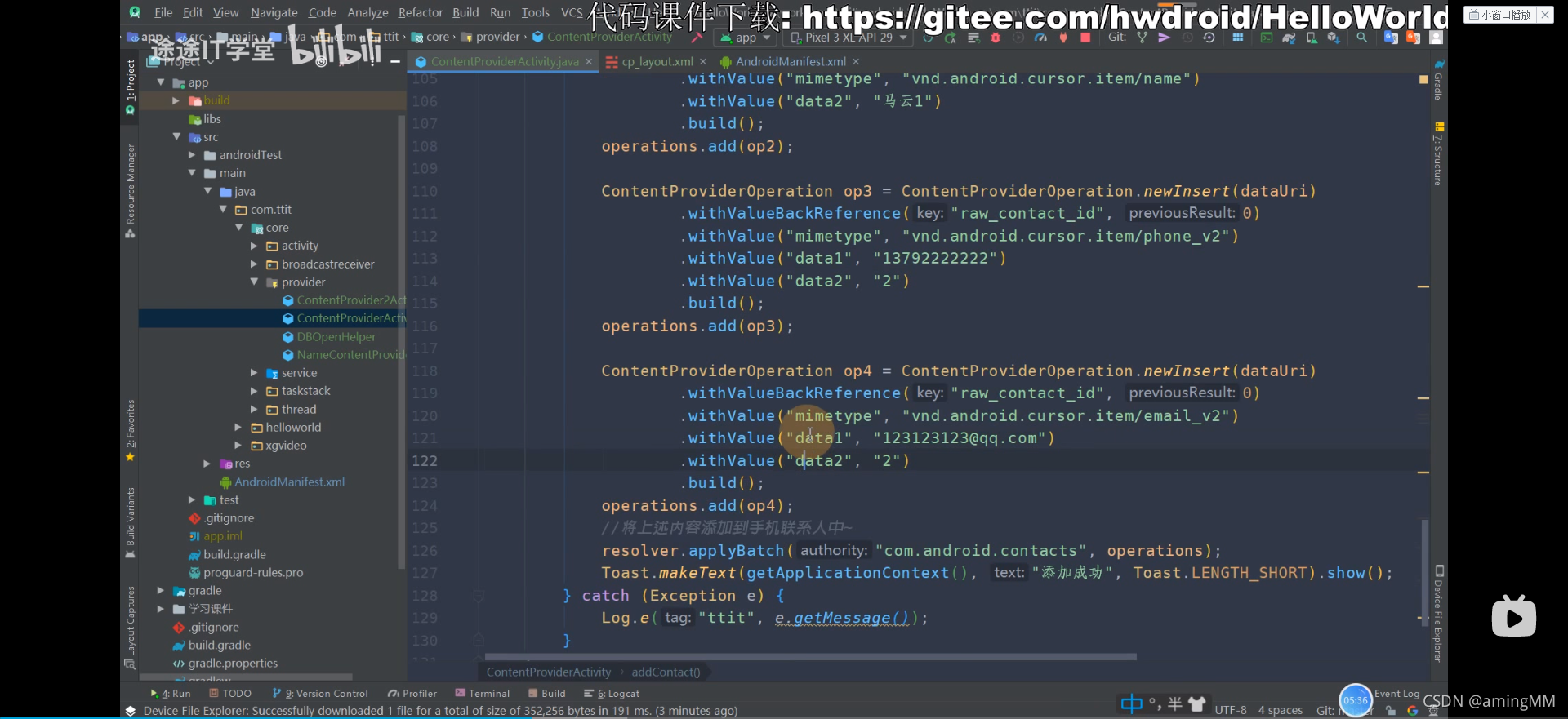Open the Event Log window
1568x719 pixels.
point(1396,694)
